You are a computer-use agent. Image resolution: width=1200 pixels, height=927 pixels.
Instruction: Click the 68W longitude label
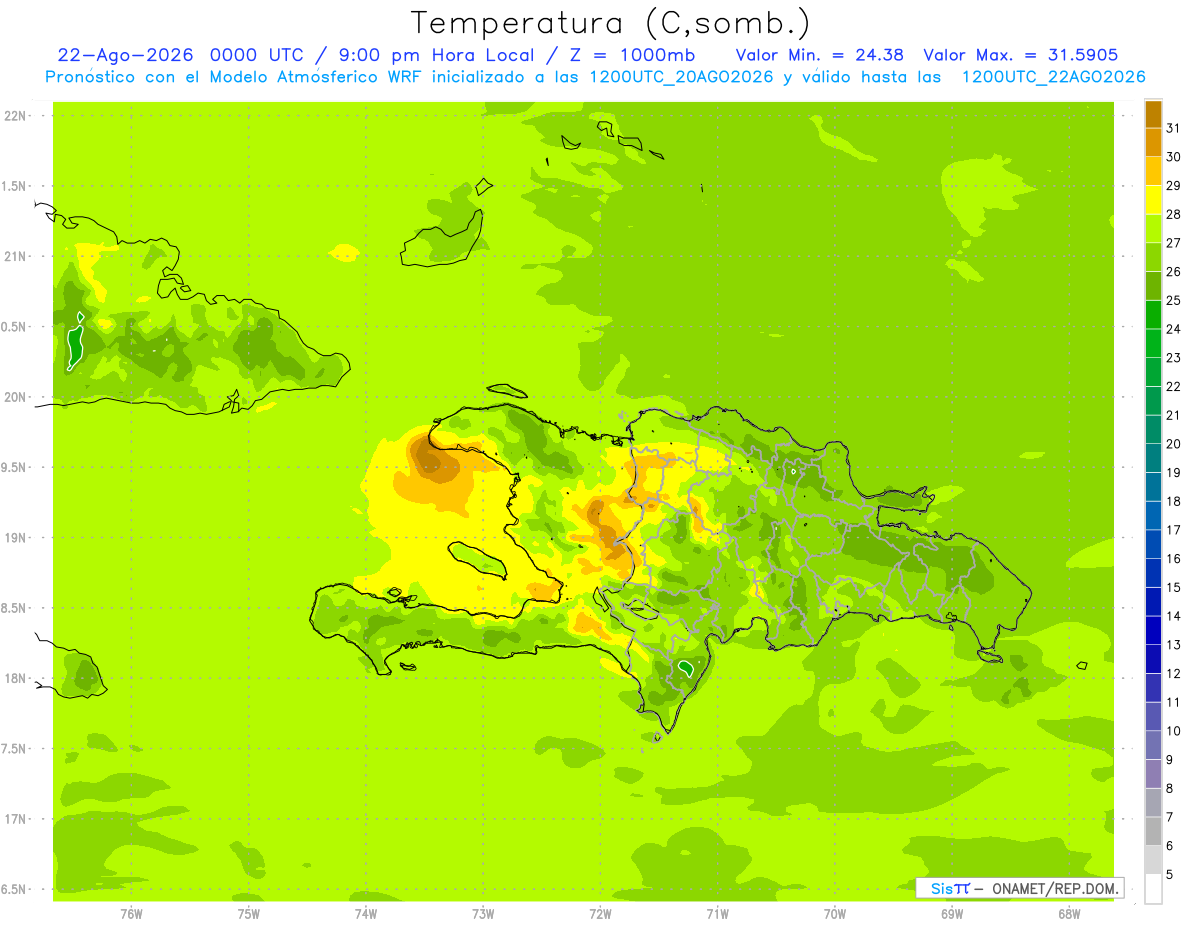pyautogui.click(x=1069, y=913)
